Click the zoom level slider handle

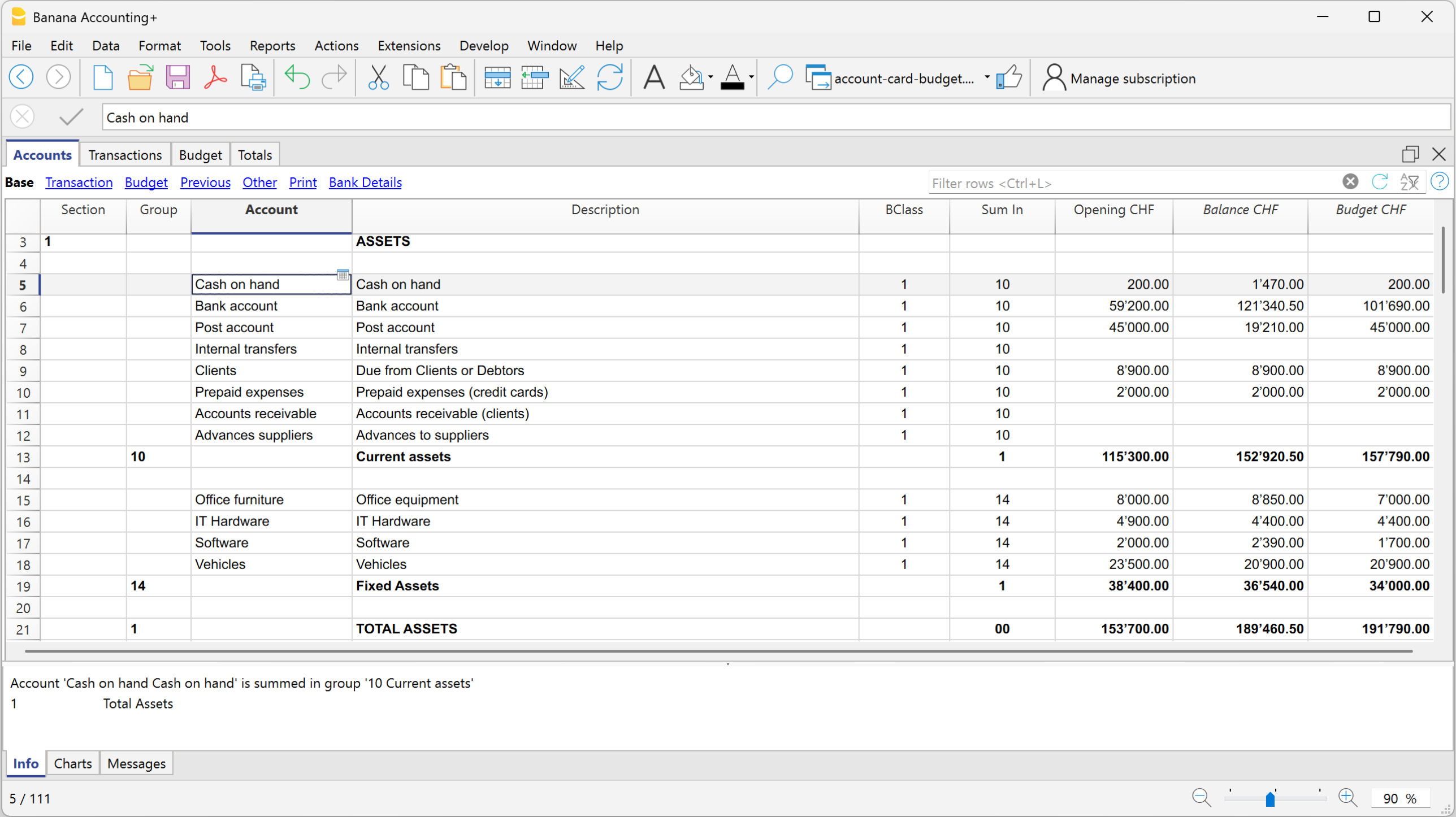pyautogui.click(x=1270, y=798)
